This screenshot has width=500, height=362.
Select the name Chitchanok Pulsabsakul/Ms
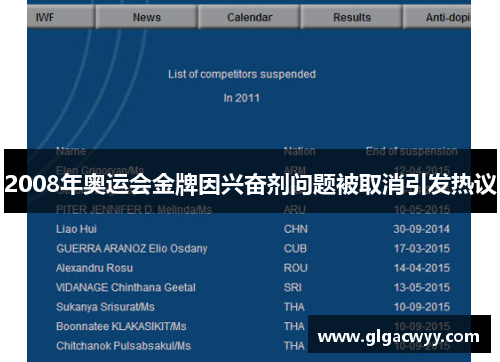123,346
